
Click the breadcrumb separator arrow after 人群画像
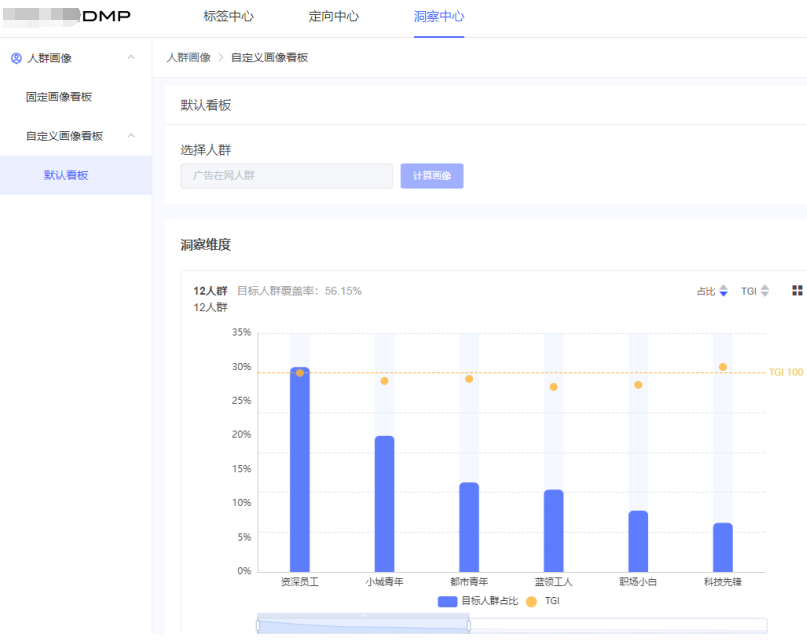tap(221, 58)
